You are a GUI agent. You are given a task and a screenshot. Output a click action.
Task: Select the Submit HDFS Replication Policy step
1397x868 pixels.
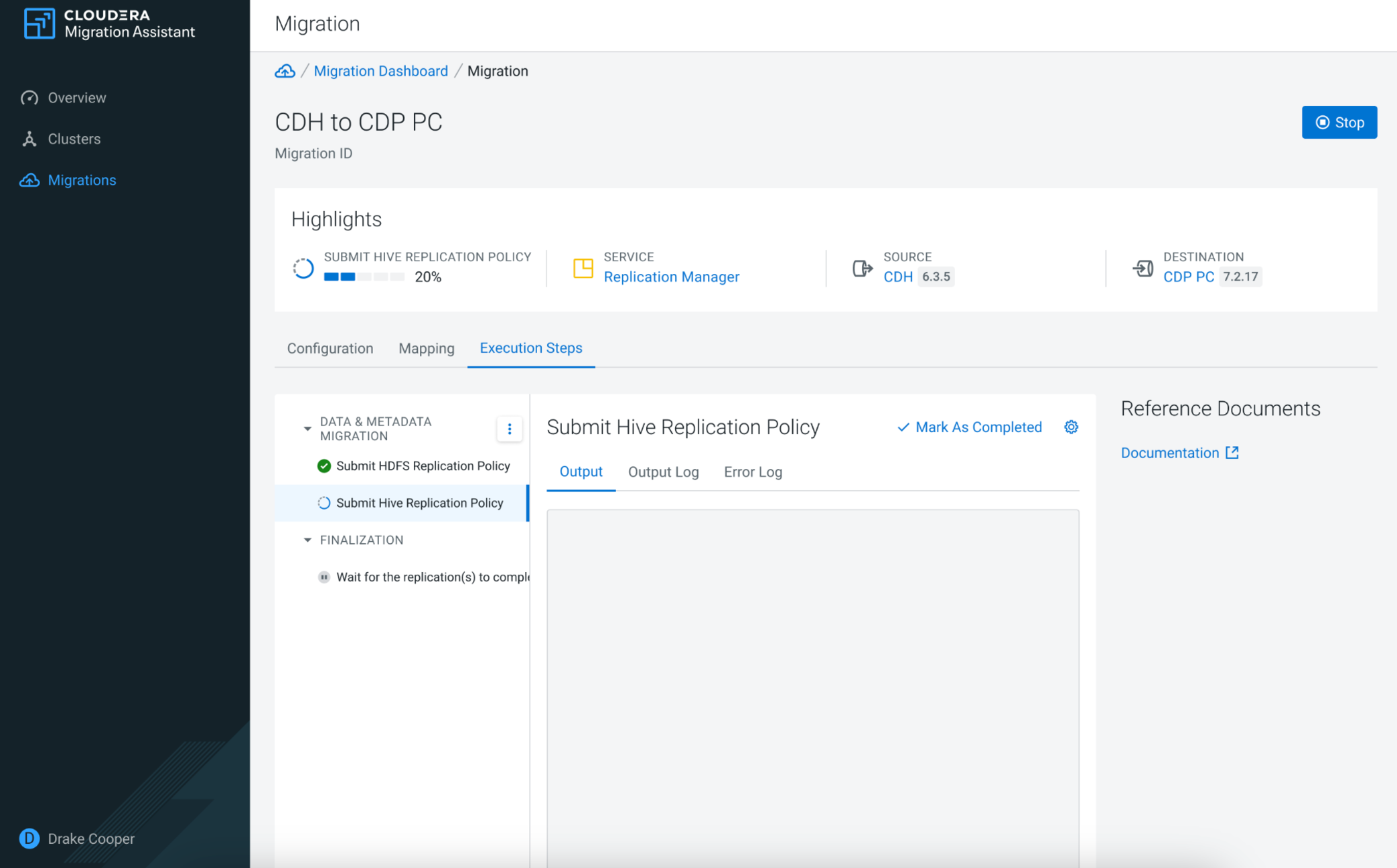402,466
